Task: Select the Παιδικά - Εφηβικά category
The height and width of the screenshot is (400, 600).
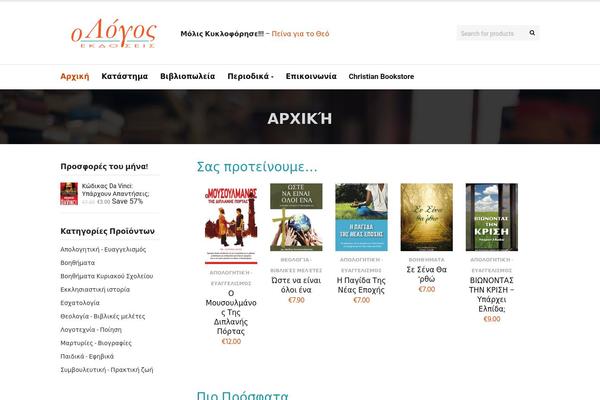Action: click(x=87, y=356)
